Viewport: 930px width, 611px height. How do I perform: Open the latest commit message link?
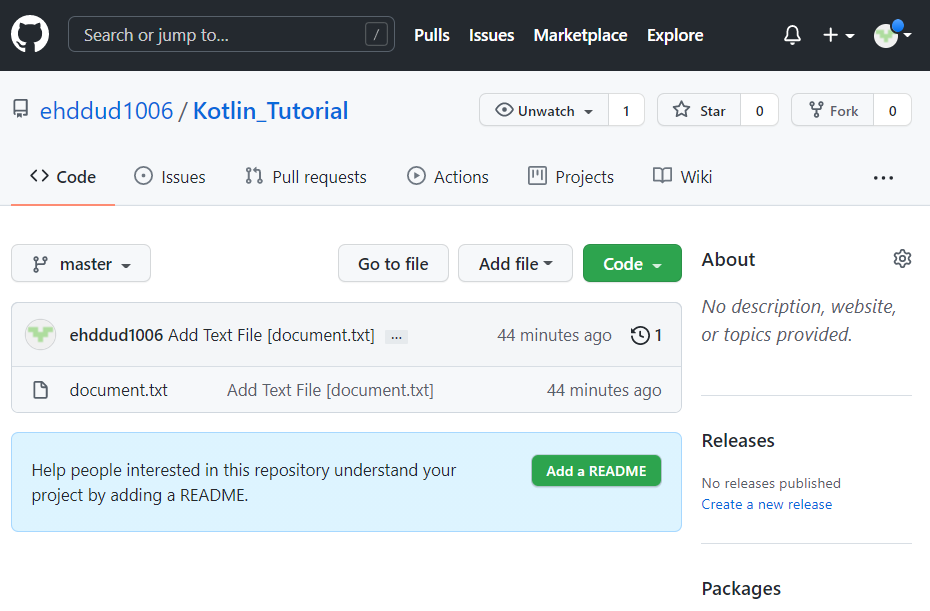[x=272, y=335]
